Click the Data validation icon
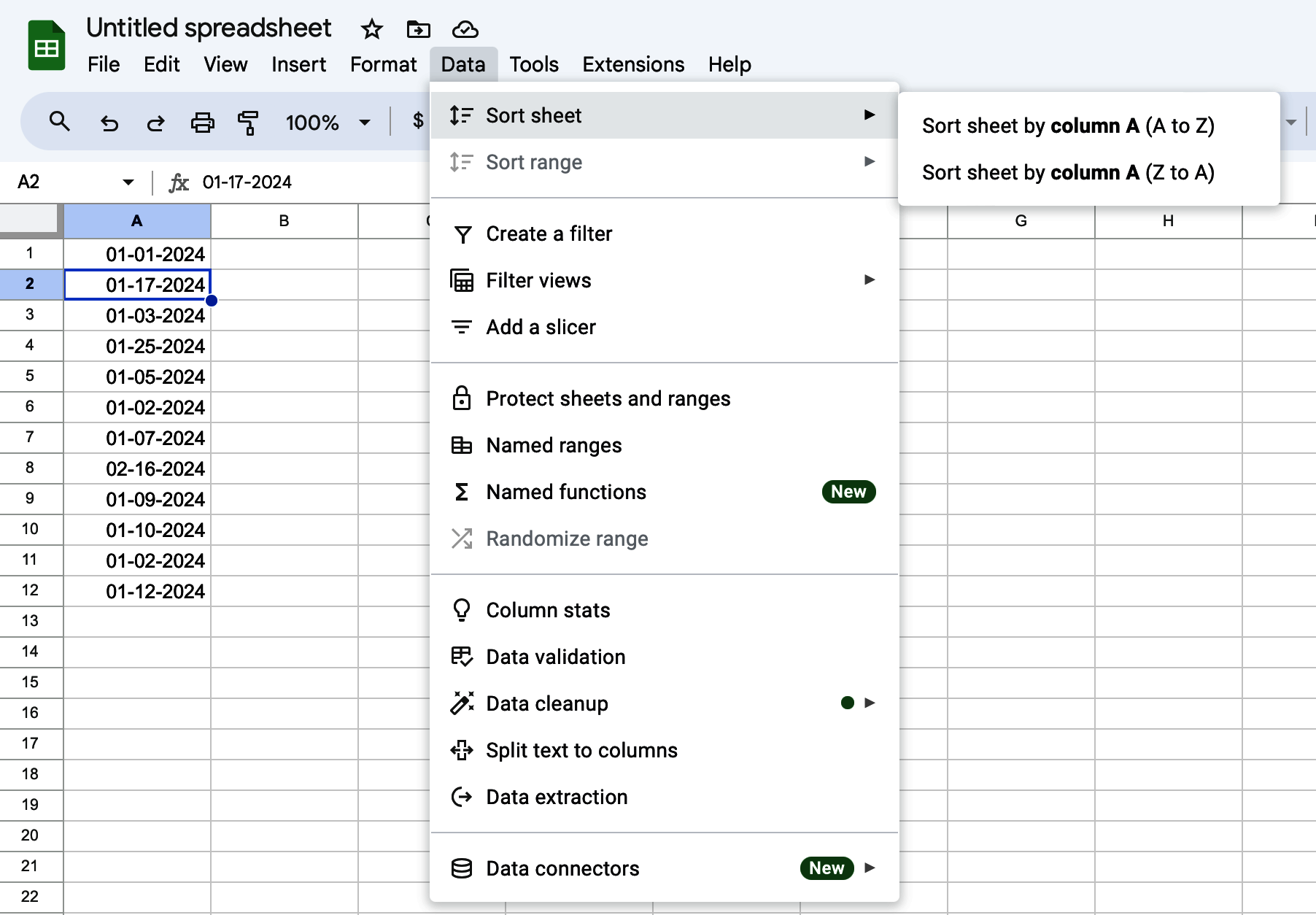Image resolution: width=1316 pixels, height=915 pixels. coord(461,657)
